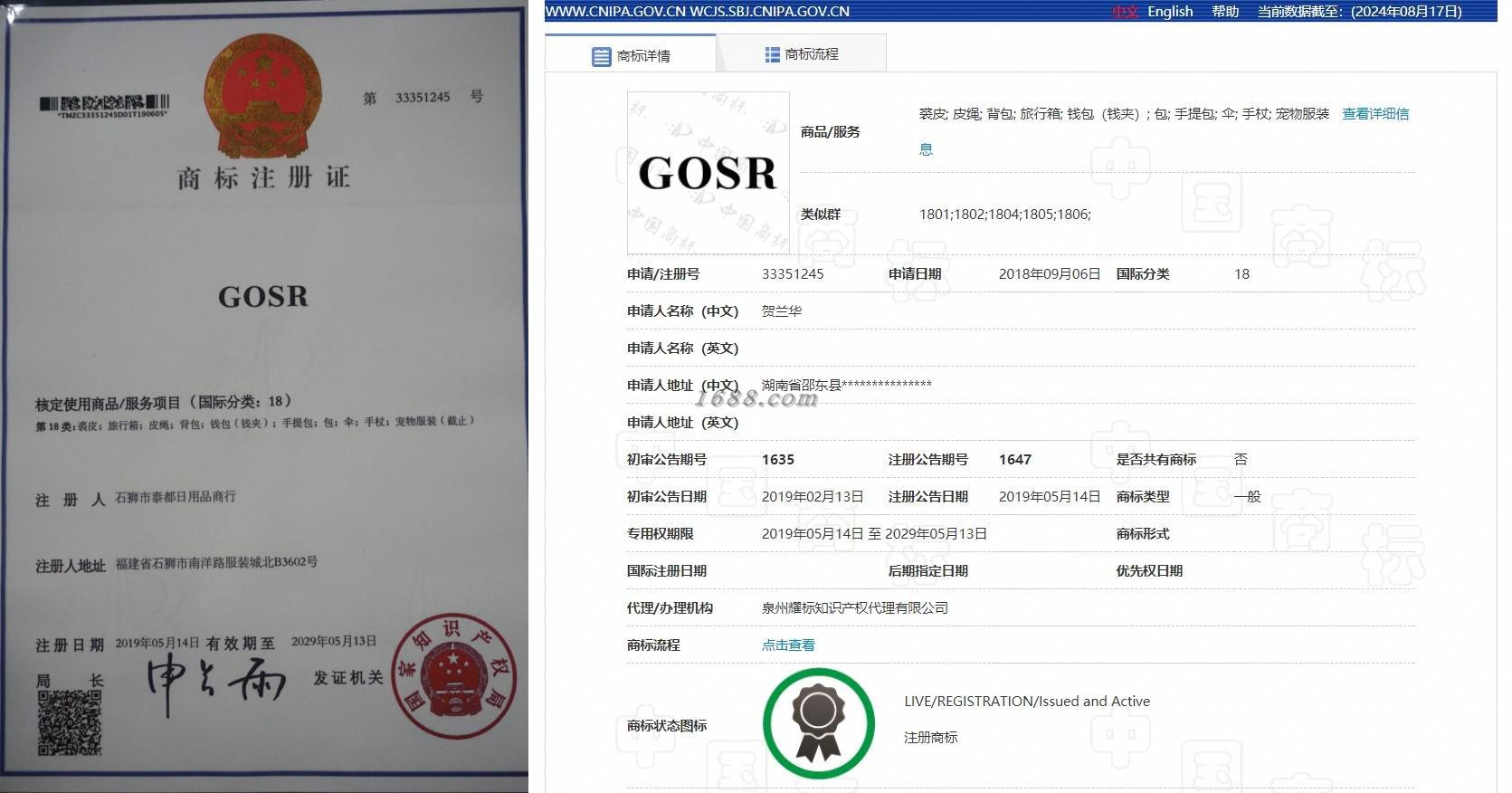The width and height of the screenshot is (1512, 793).
Task: Click the applicant address 湖南省邵东县
Action: [847, 385]
